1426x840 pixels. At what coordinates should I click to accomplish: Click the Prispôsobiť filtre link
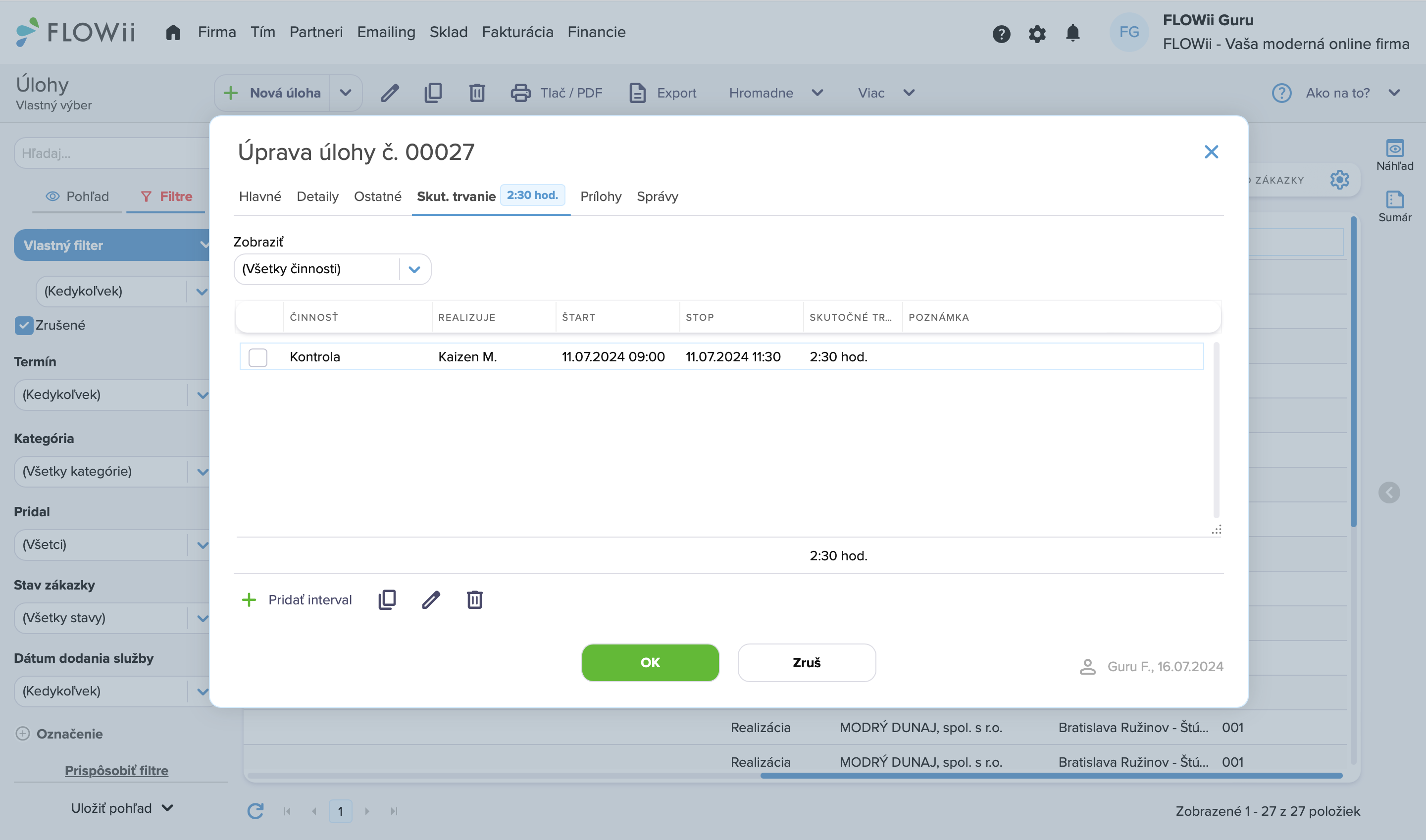pyautogui.click(x=116, y=770)
